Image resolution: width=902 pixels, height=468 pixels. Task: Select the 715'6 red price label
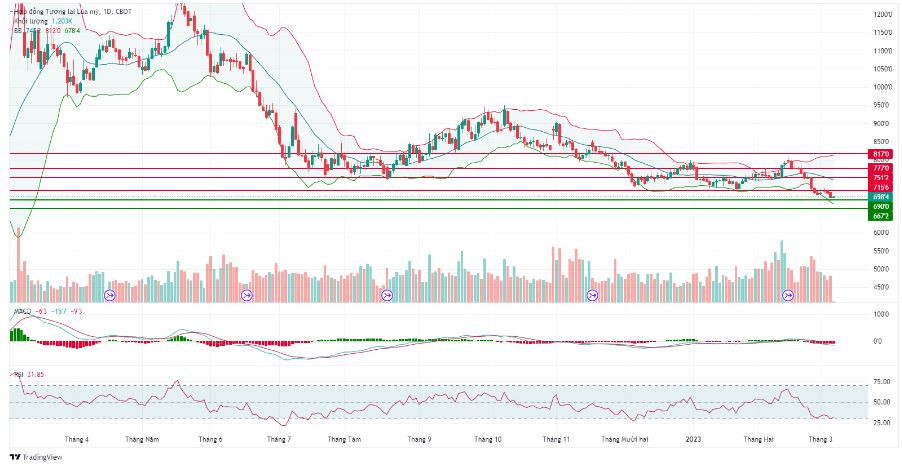881,187
